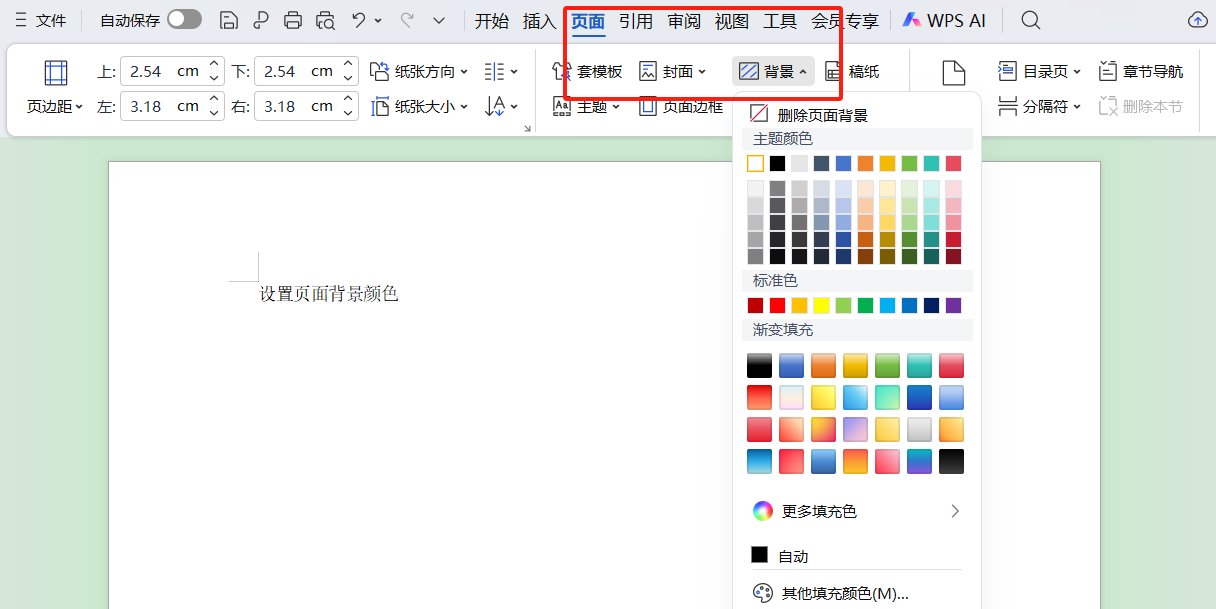This screenshot has width=1216, height=609.
Task: Open the 目录页 dropdown
Action: [x=1040, y=71]
